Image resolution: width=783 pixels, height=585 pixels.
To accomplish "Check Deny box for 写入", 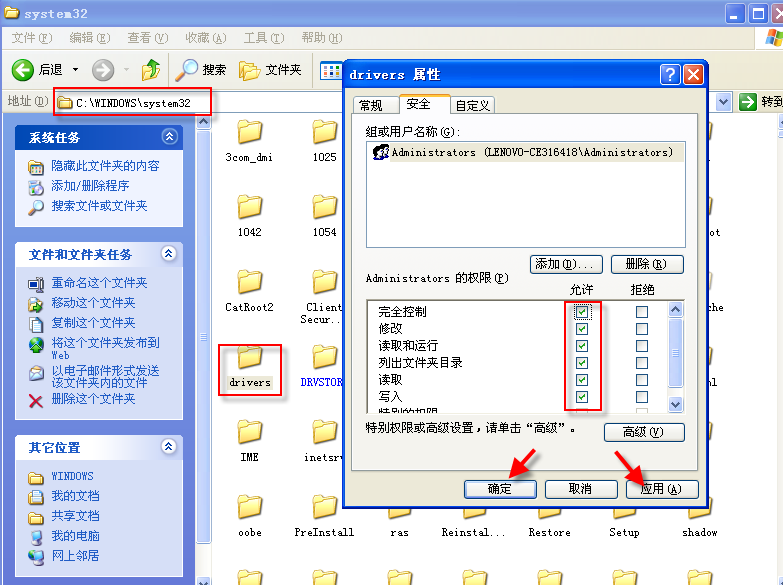I will click(x=642, y=397).
